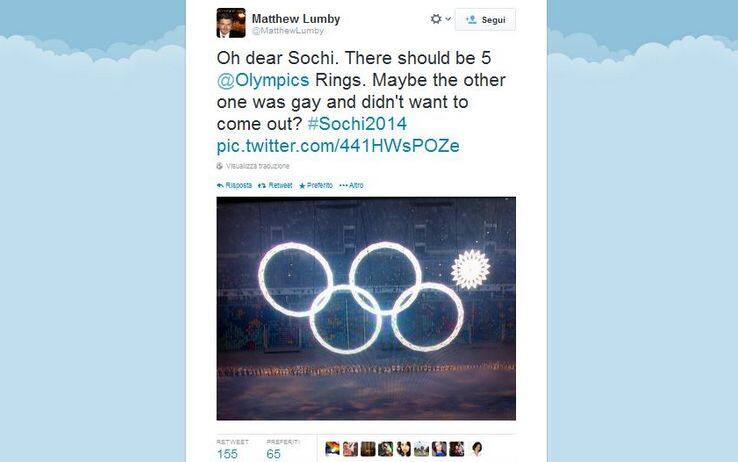Click the Segui follow button
This screenshot has width=738, height=462.
pos(485,20)
